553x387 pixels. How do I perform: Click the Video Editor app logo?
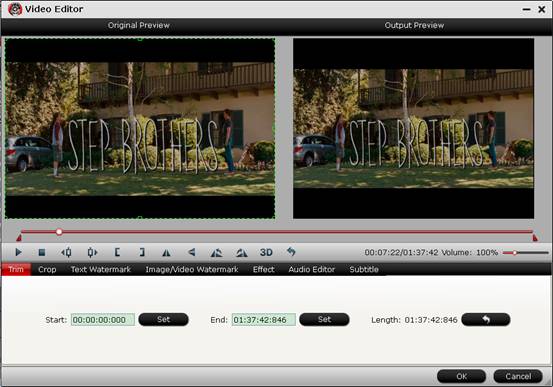pos(15,9)
